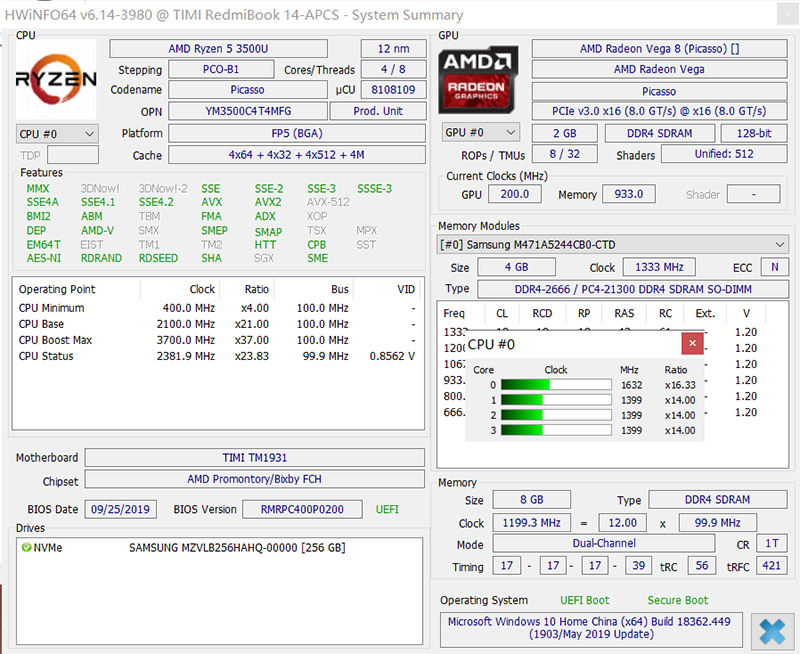Click the Picasso codename field in CPU section
This screenshot has width=800, height=654.
click(247, 90)
